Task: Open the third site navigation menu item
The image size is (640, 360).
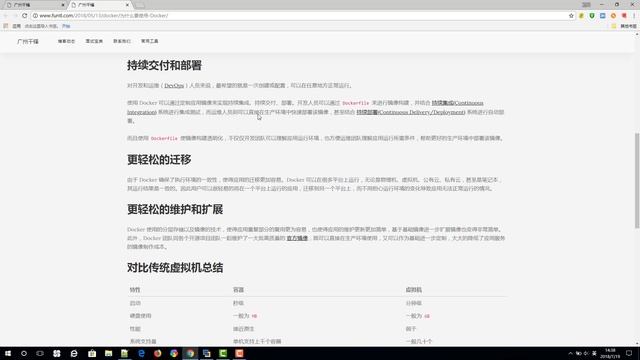Action: (x=122, y=41)
